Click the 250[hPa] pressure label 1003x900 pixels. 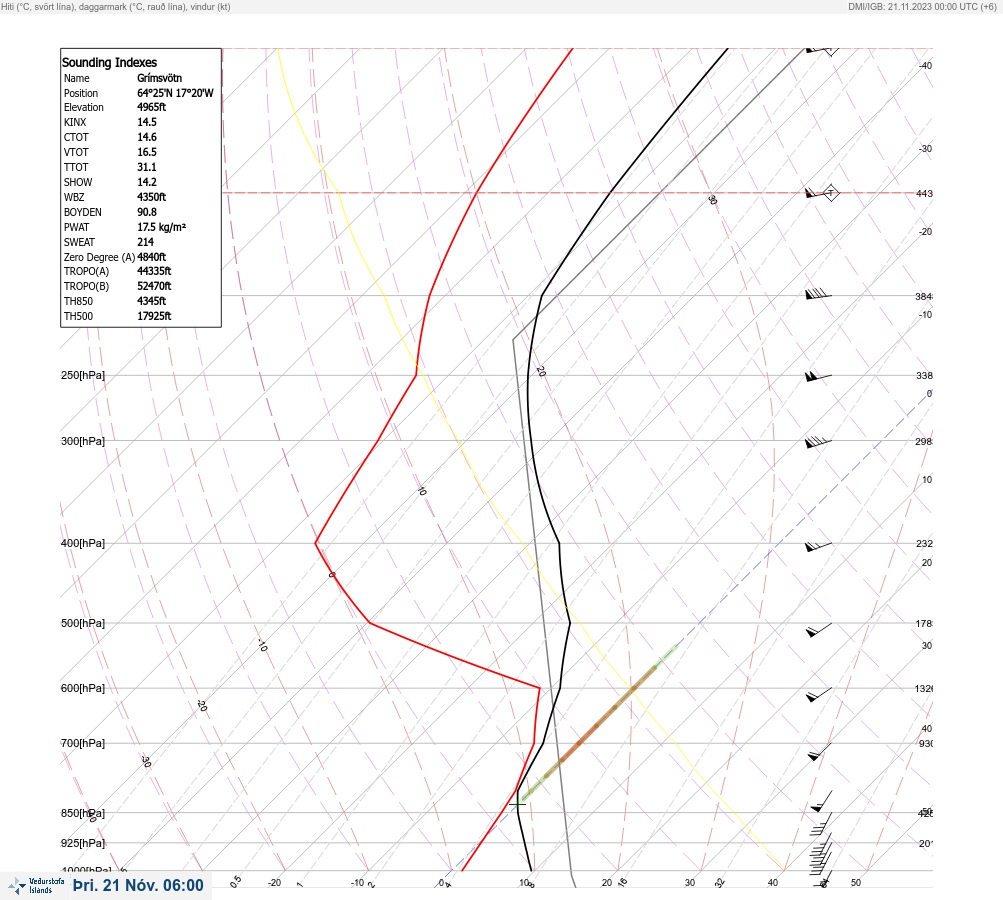[x=83, y=375]
